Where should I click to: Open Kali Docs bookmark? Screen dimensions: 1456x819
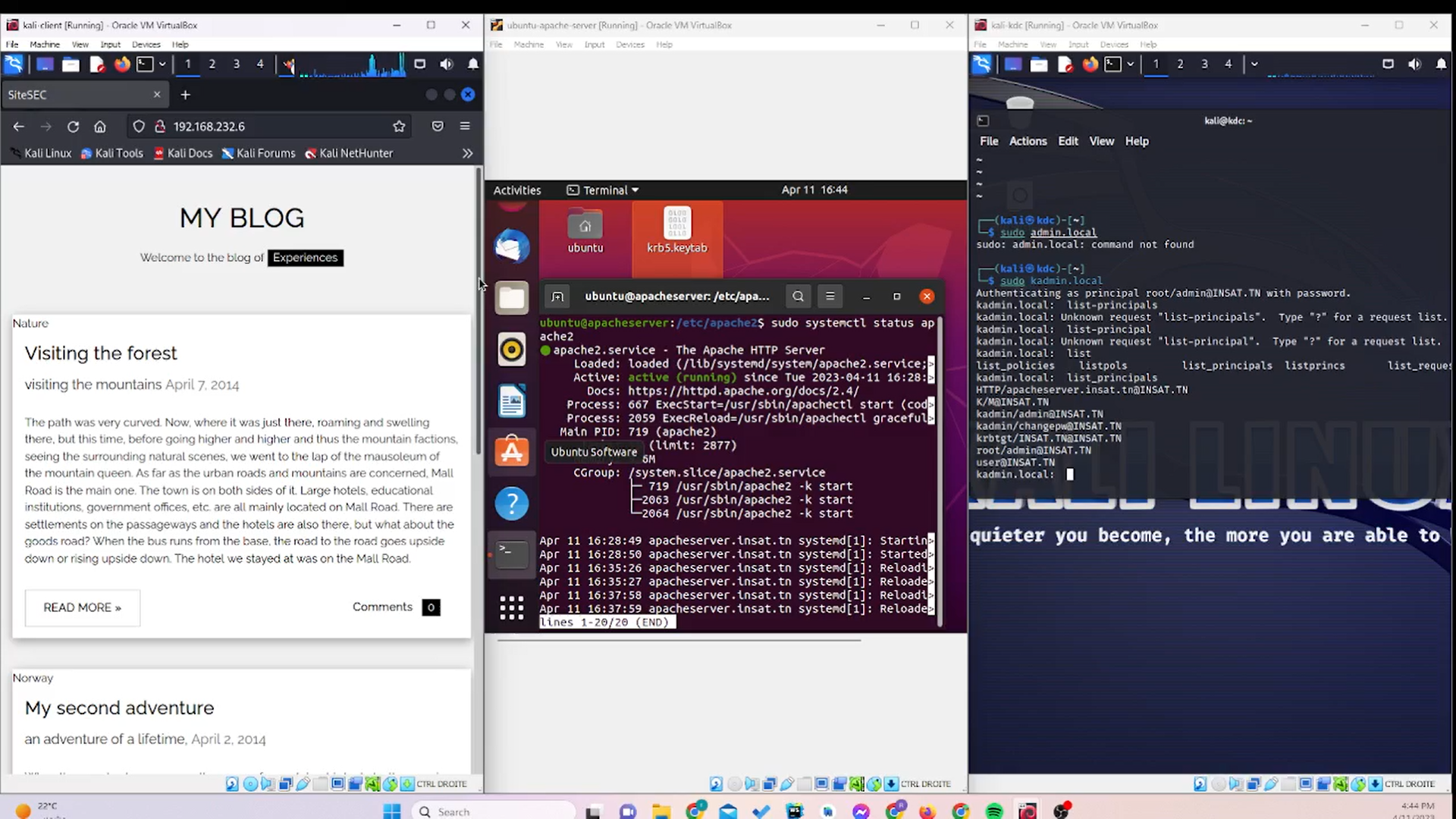[x=183, y=153]
